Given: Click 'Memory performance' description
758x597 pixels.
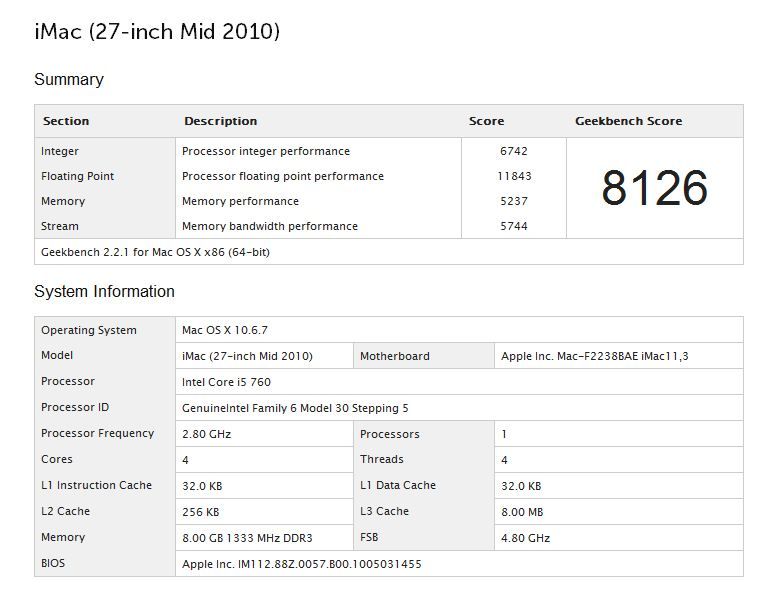Looking at the screenshot, I should pos(240,201).
